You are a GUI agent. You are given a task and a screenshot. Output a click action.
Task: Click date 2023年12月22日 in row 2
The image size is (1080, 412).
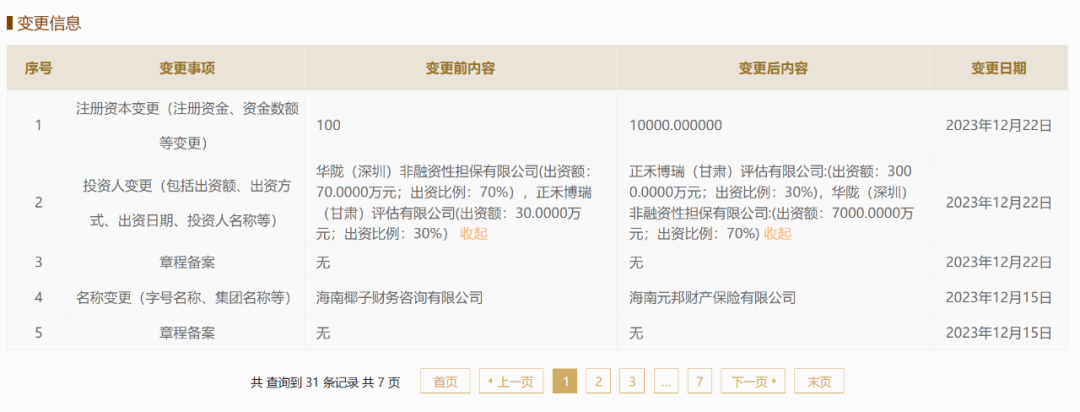pyautogui.click(x=999, y=203)
